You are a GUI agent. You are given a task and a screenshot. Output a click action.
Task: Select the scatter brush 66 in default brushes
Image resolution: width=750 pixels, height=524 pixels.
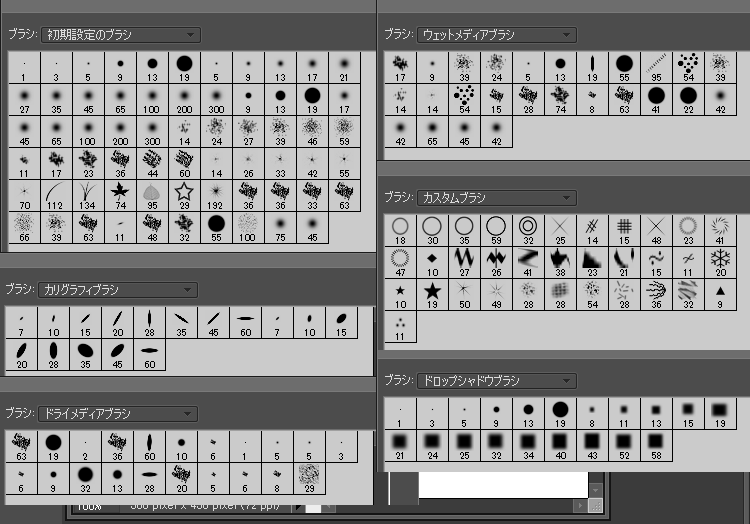[x=24, y=228]
